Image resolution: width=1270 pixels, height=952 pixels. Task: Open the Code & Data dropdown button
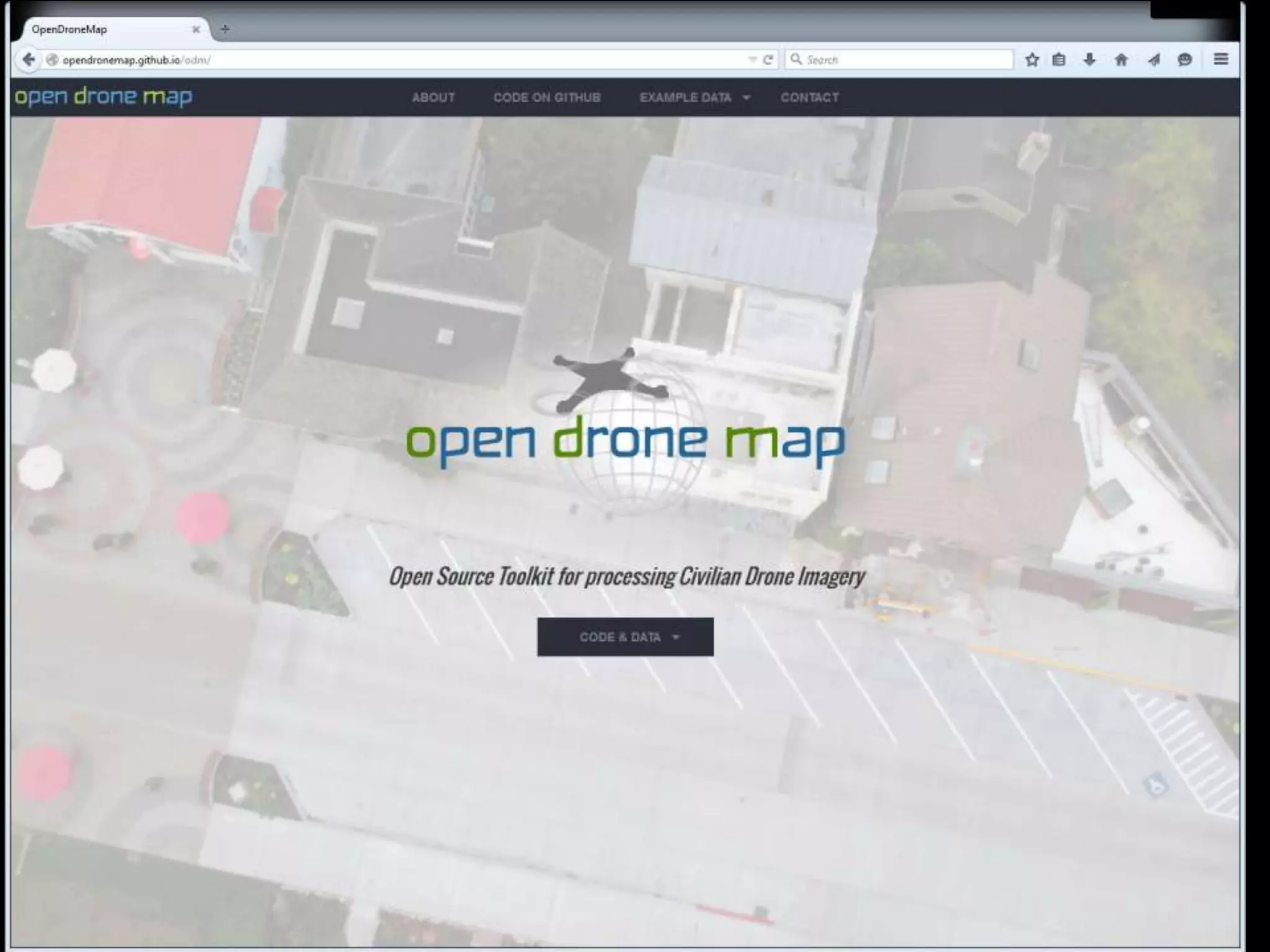click(625, 637)
